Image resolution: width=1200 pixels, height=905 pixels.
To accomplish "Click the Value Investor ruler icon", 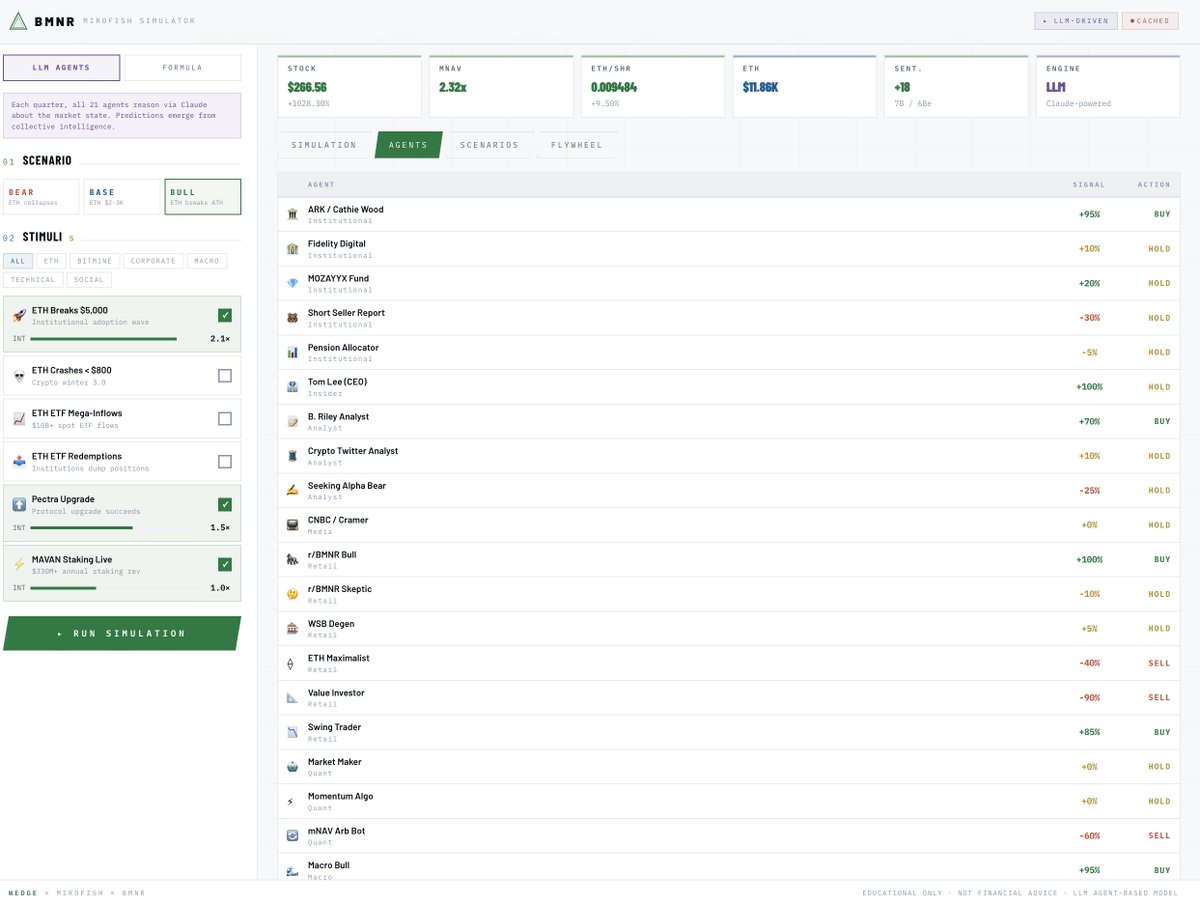I will (292, 697).
